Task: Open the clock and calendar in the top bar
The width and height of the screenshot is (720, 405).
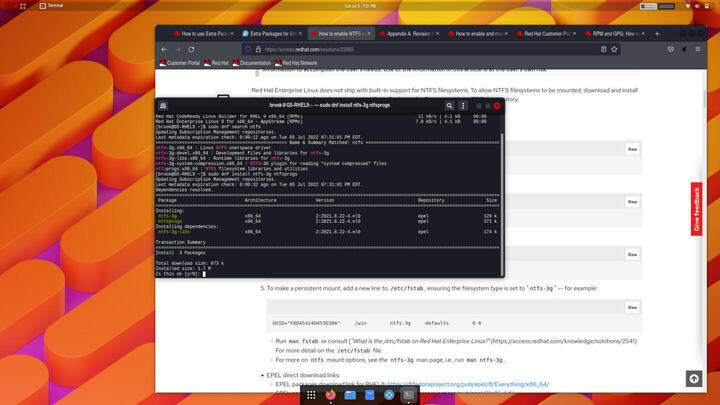Action: [360, 6]
